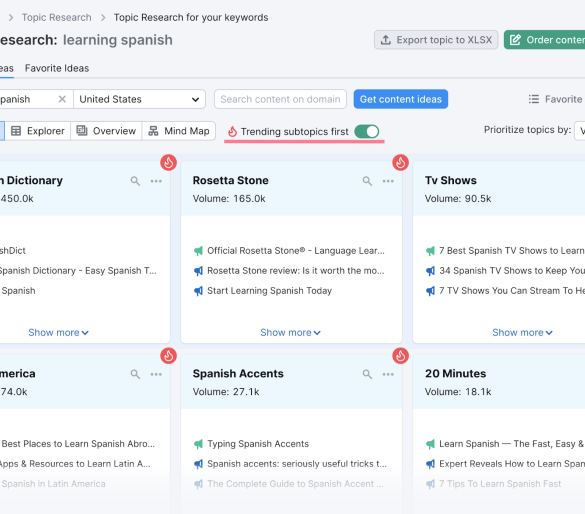The width and height of the screenshot is (585, 514).
Task: Open headline Typing Spanish Accents
Action: pos(258,444)
